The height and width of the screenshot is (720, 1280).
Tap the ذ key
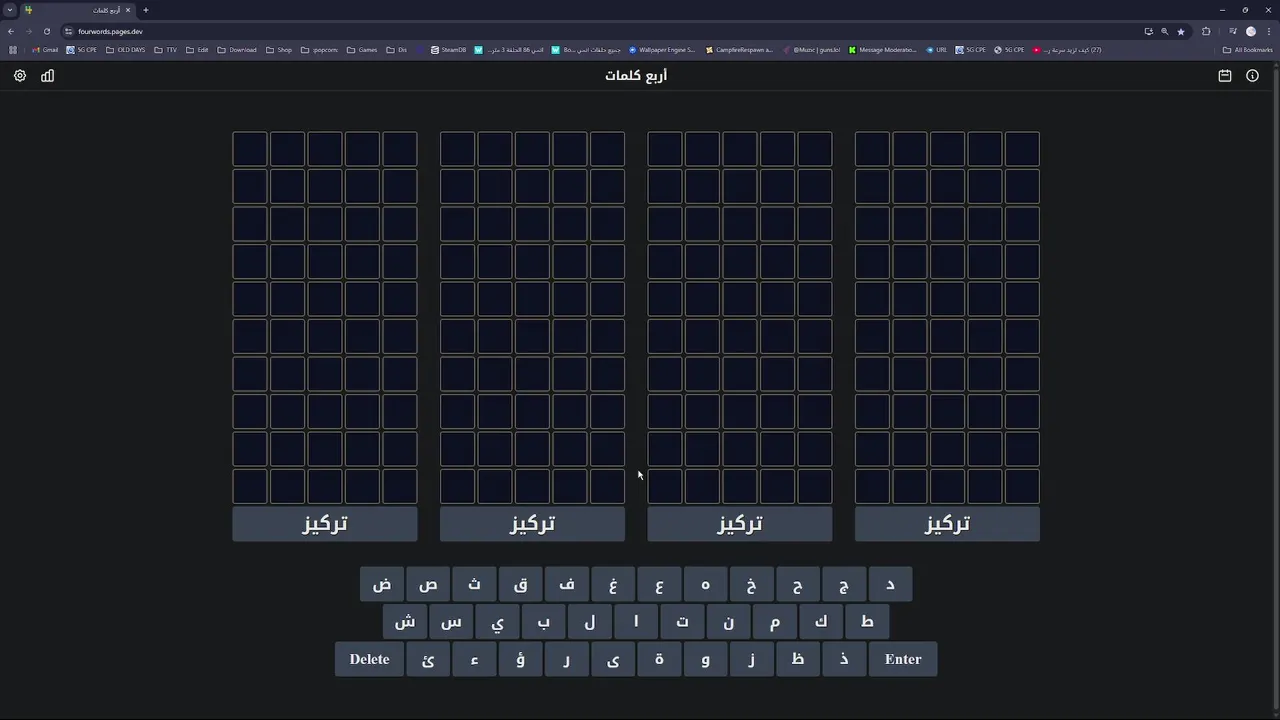(844, 659)
